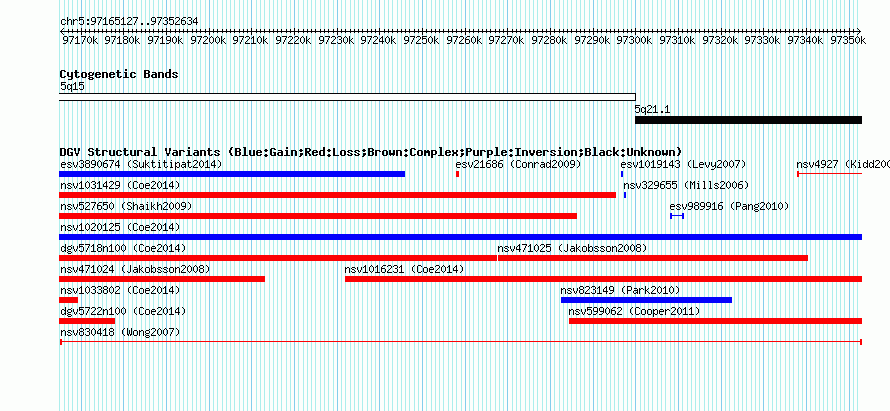Open the esv989916 (Pang2010) label

pyautogui.click(x=729, y=207)
